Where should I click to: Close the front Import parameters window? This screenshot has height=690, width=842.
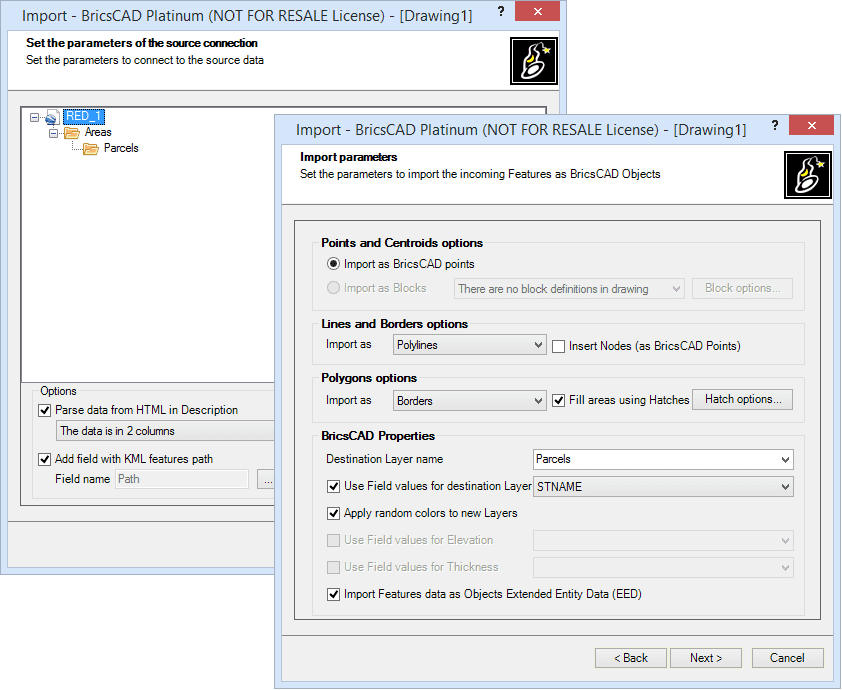[x=811, y=126]
